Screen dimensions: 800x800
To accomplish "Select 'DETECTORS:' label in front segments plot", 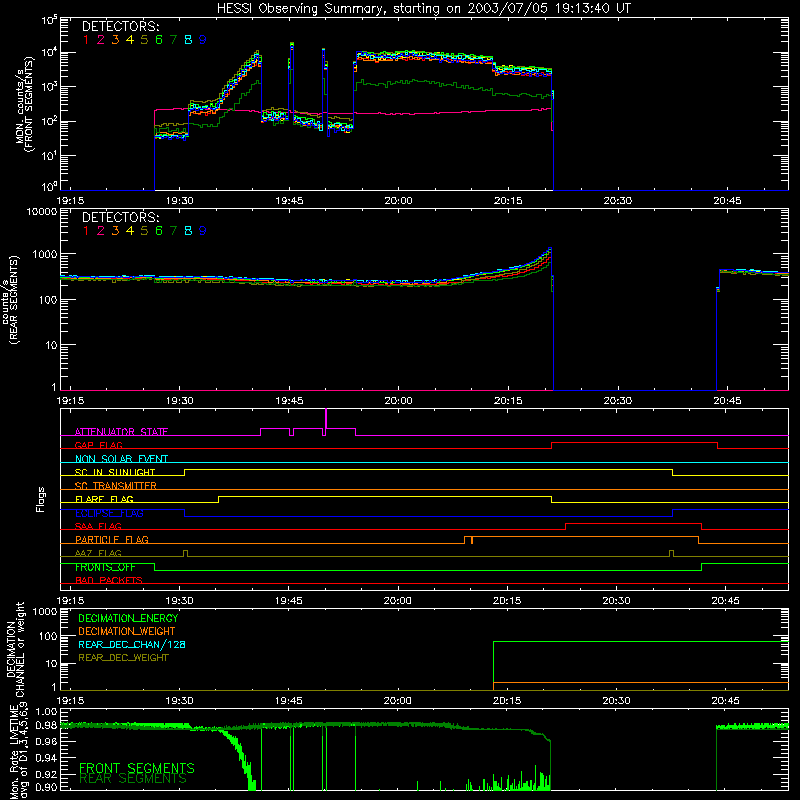I will (x=121, y=26).
